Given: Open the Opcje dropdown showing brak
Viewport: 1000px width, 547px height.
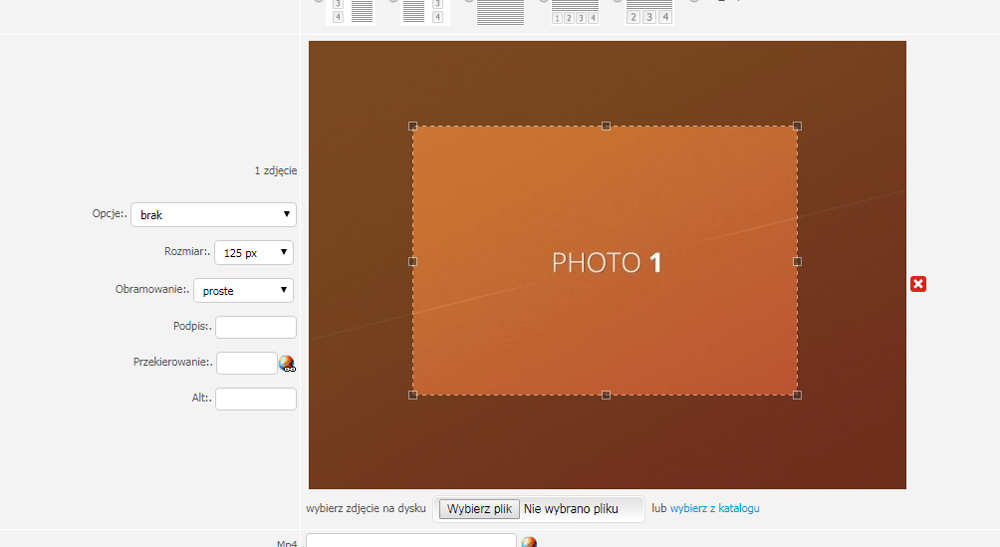Looking at the screenshot, I should coord(214,215).
